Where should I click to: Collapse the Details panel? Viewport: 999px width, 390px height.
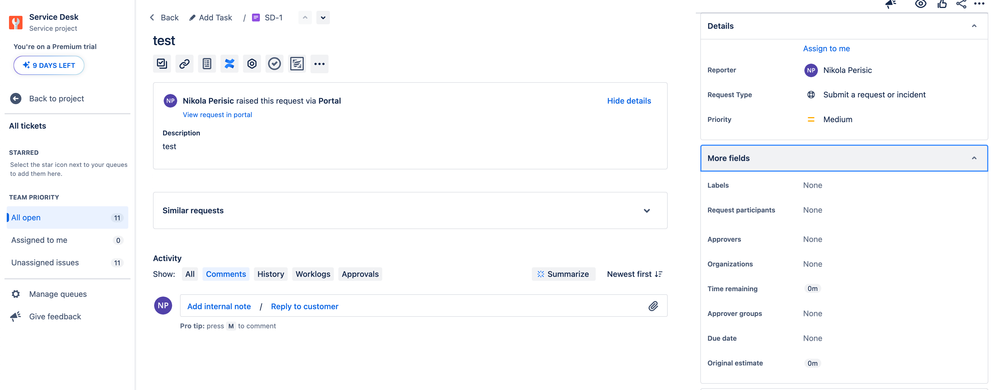click(x=974, y=26)
